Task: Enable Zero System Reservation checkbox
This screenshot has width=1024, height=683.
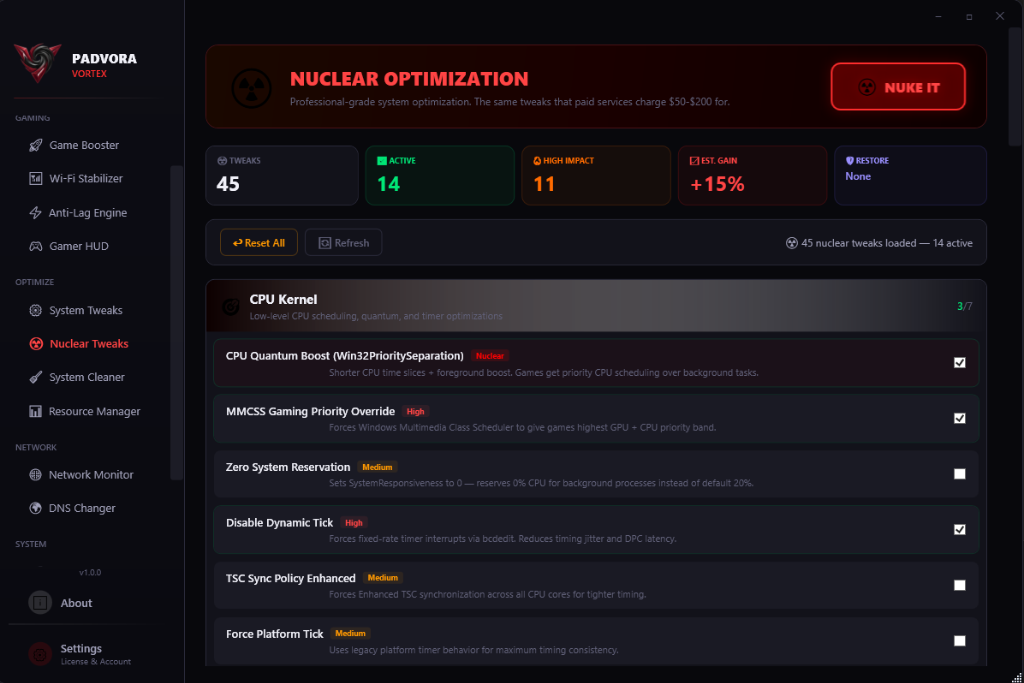Action: [x=959, y=474]
